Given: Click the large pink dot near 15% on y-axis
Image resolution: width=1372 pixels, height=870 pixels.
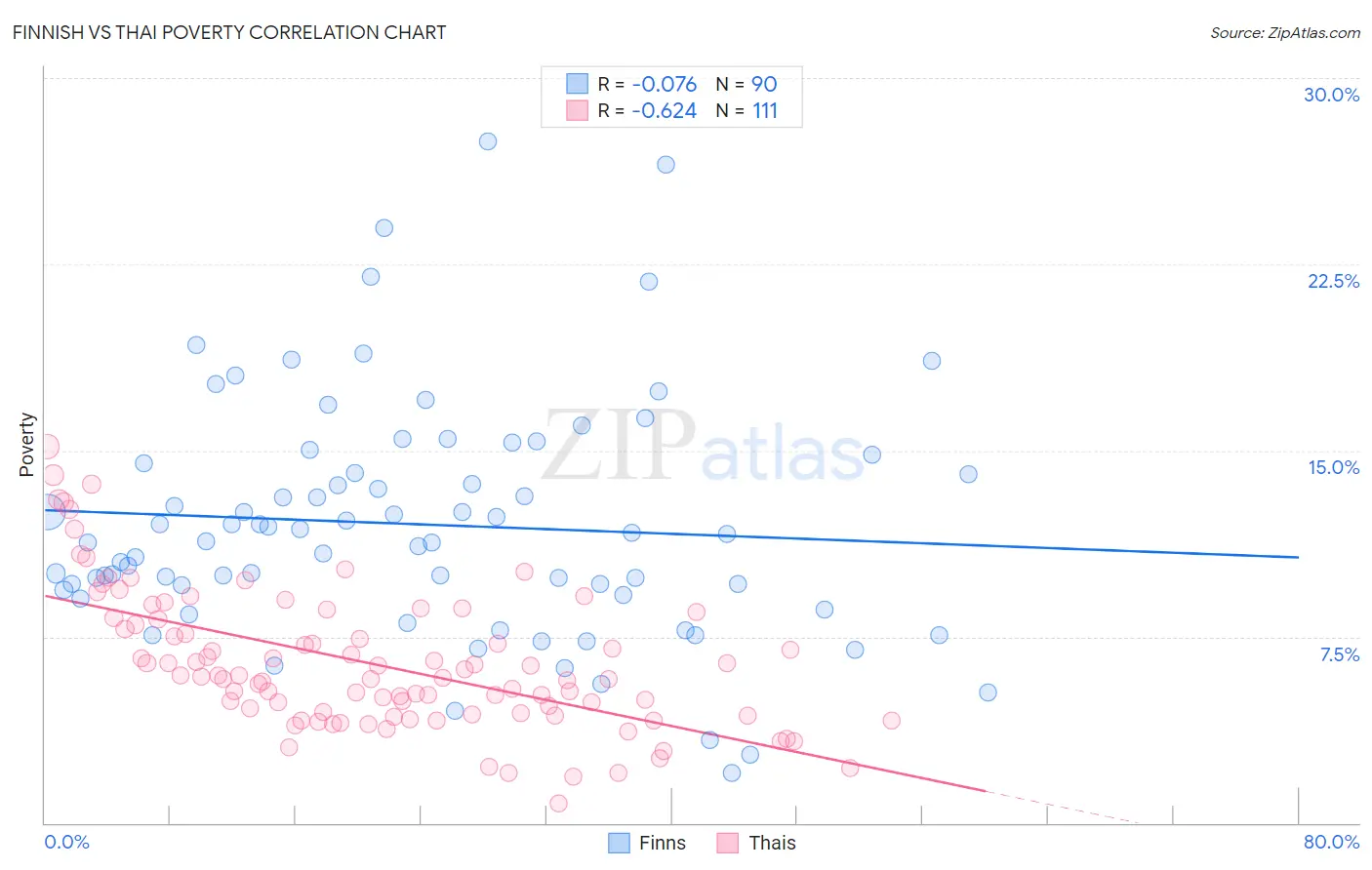Looking at the screenshot, I should [x=46, y=447].
